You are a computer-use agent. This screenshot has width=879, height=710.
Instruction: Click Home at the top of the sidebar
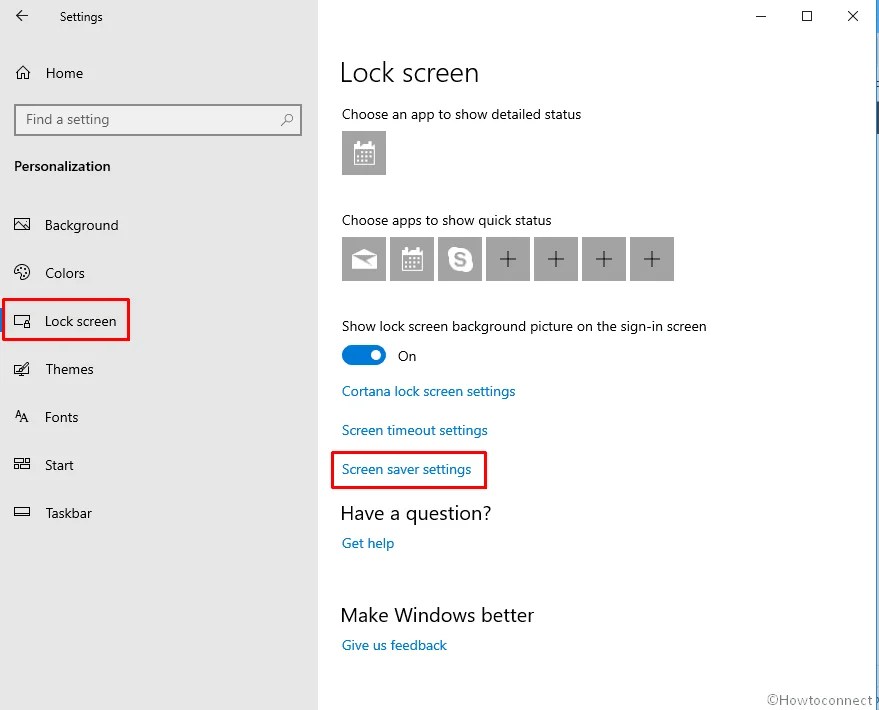[64, 72]
